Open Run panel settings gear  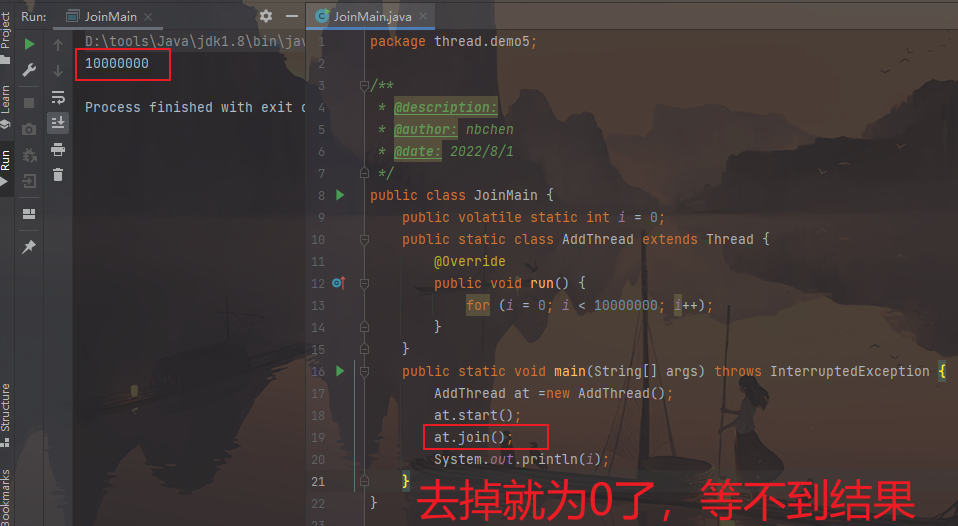click(265, 16)
